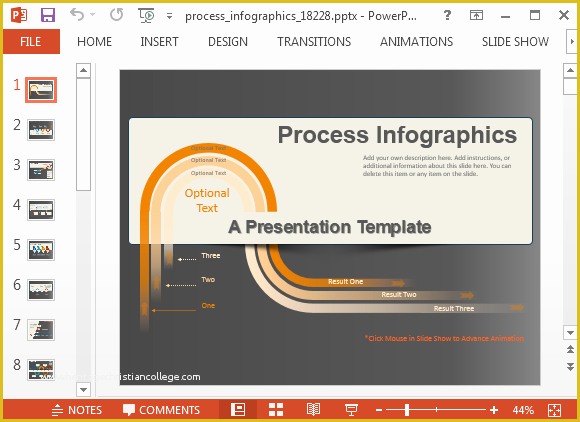The width and height of the screenshot is (580, 422).
Task: Click the large Optional Text label
Action: [207, 200]
